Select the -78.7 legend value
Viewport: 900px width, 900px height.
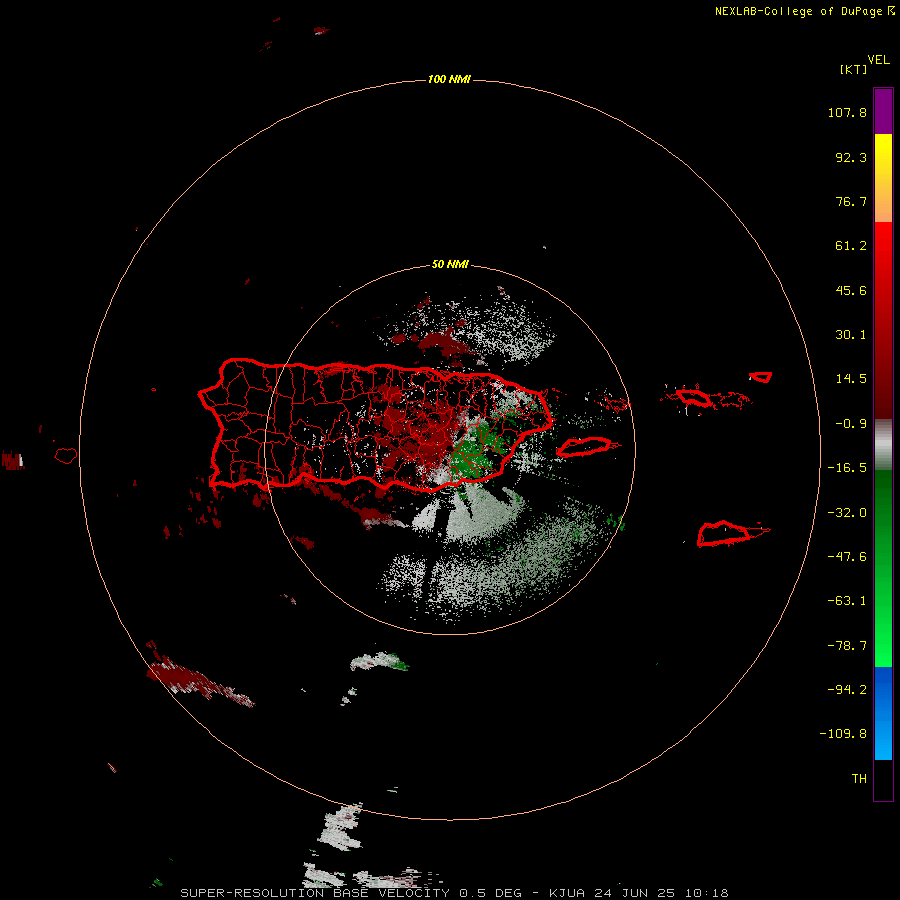tap(847, 646)
